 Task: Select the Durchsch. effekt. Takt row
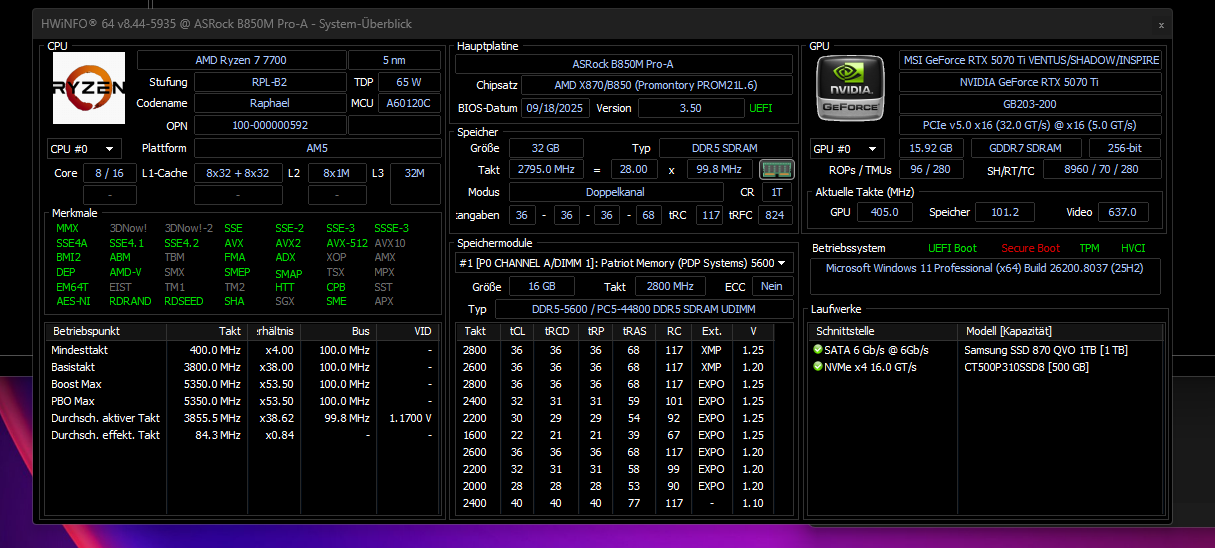pyautogui.click(x=243, y=435)
